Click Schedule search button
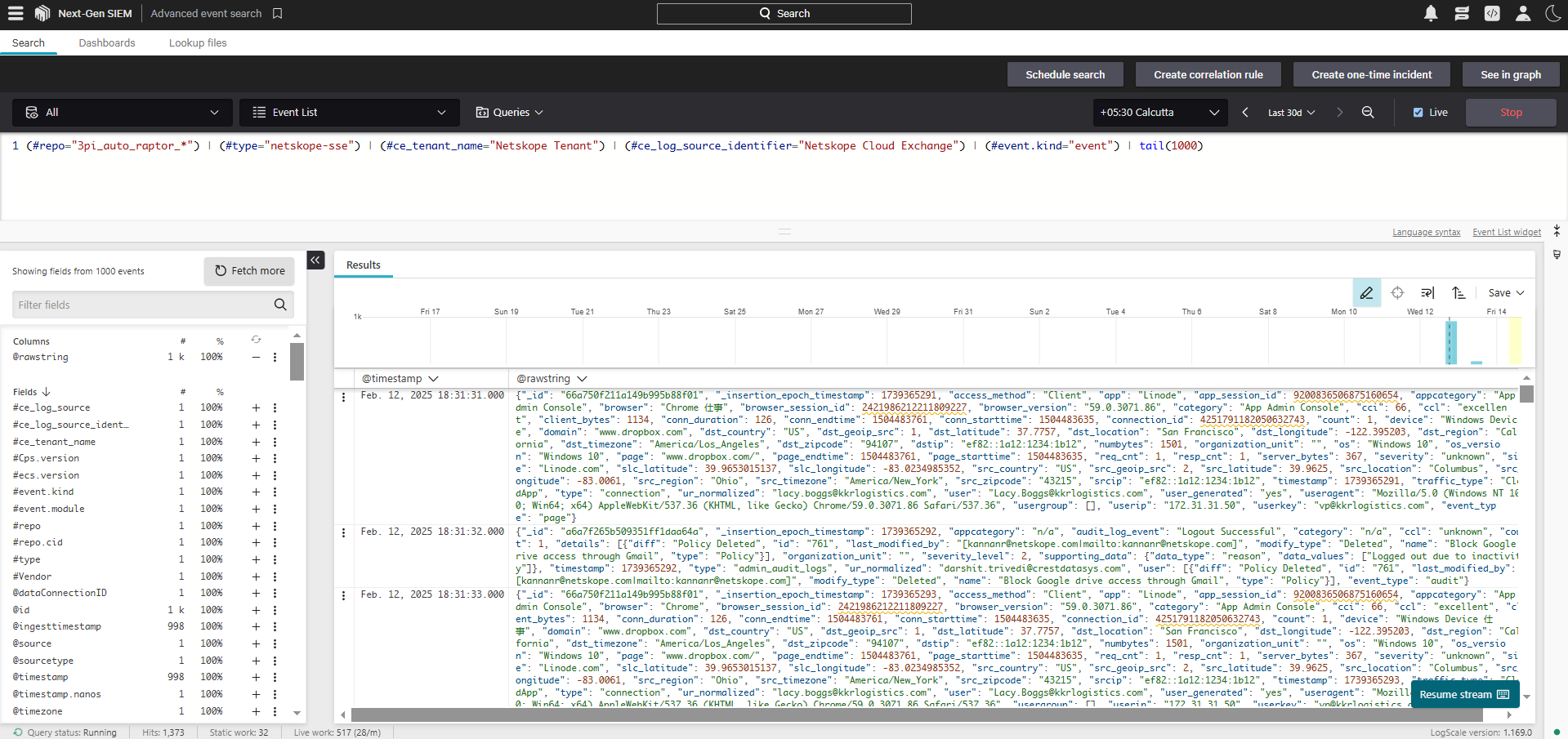The image size is (1568, 739). pos(1065,74)
